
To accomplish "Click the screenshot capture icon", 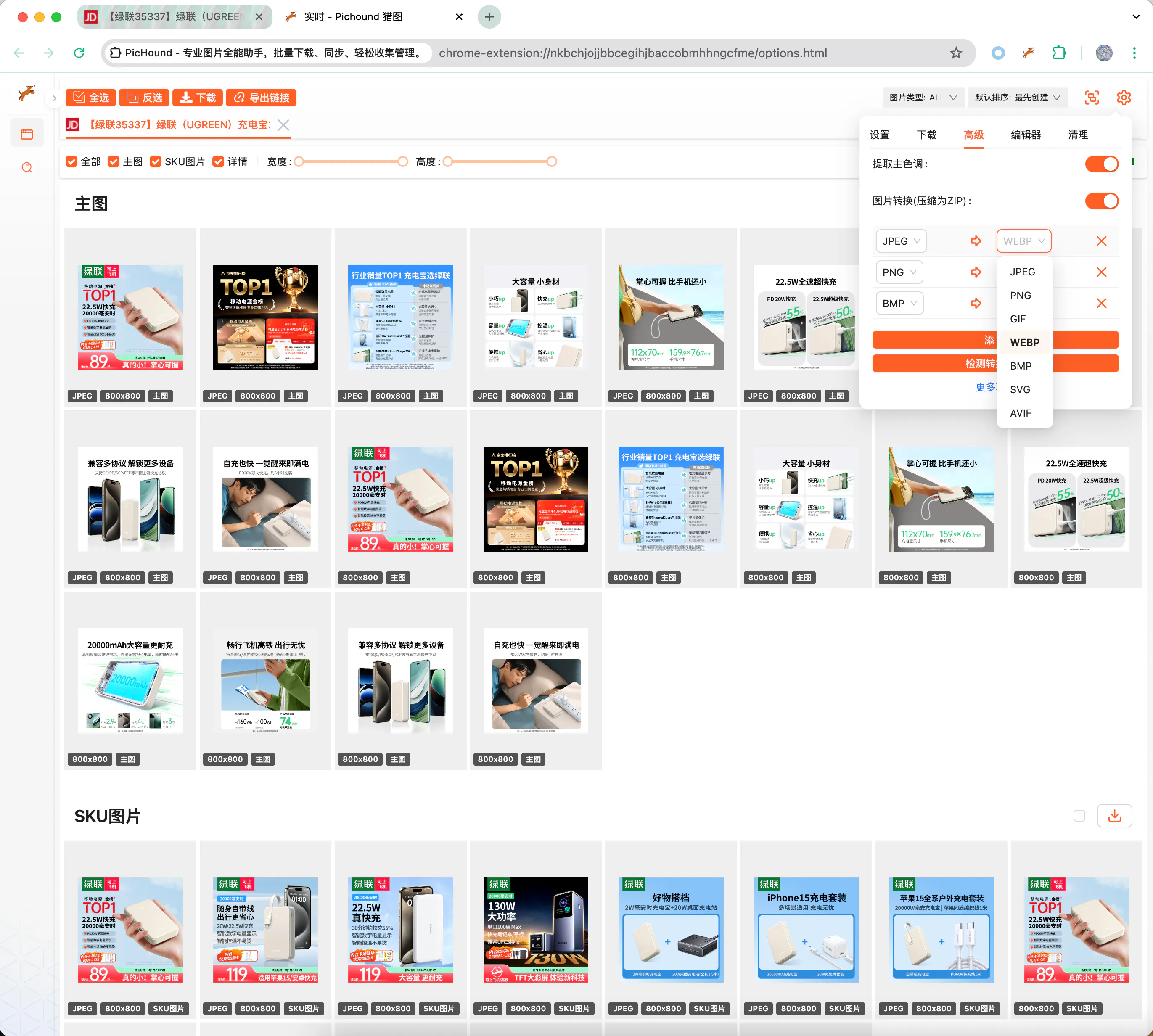I will 1091,98.
